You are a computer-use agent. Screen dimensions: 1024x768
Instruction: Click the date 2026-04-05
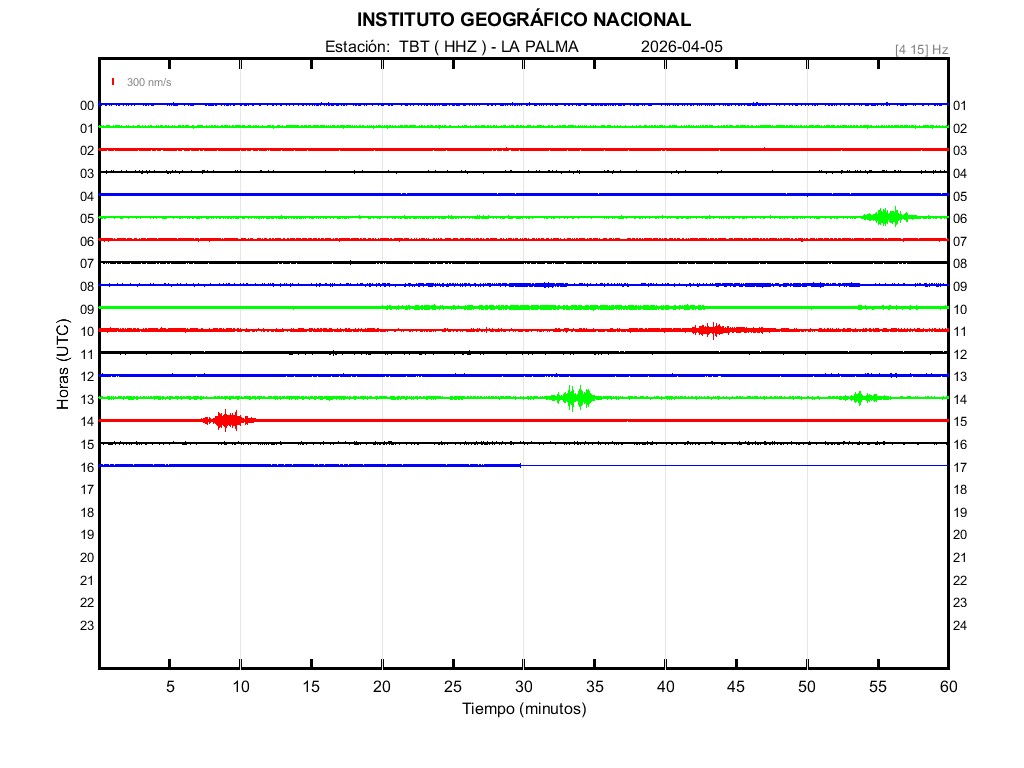click(681, 47)
